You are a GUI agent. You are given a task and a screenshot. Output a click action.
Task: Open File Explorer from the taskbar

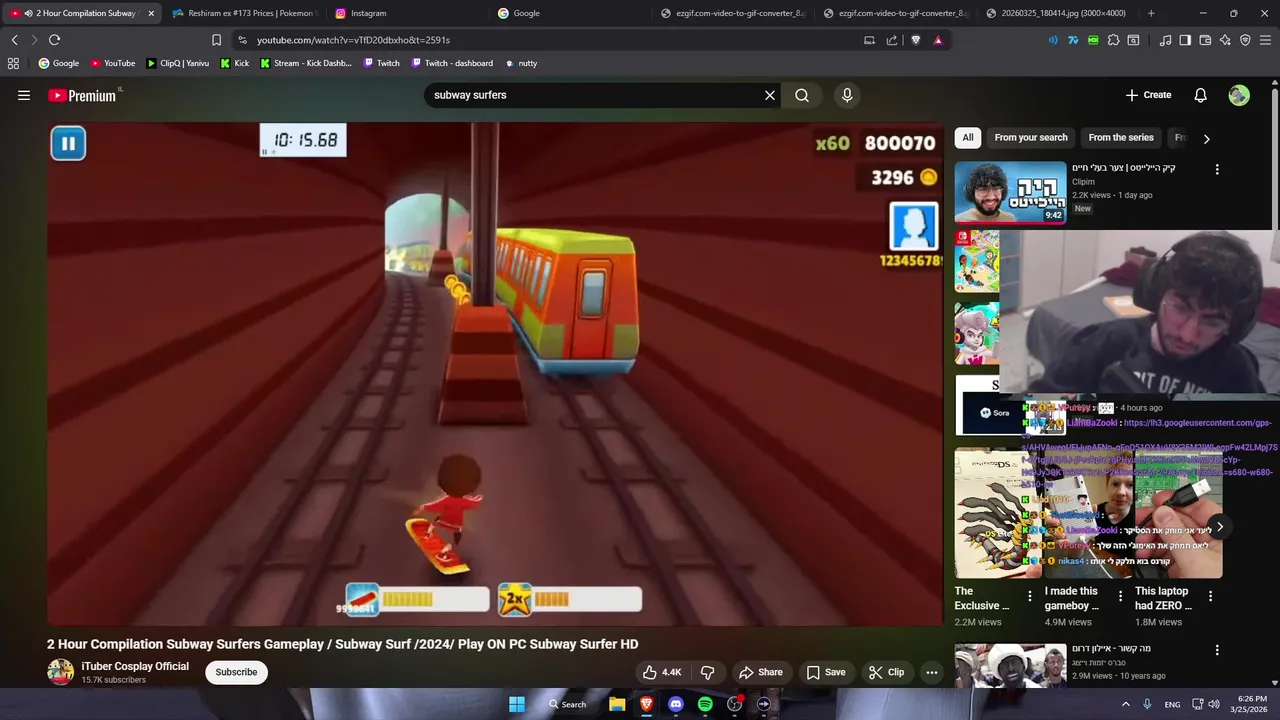point(617,704)
